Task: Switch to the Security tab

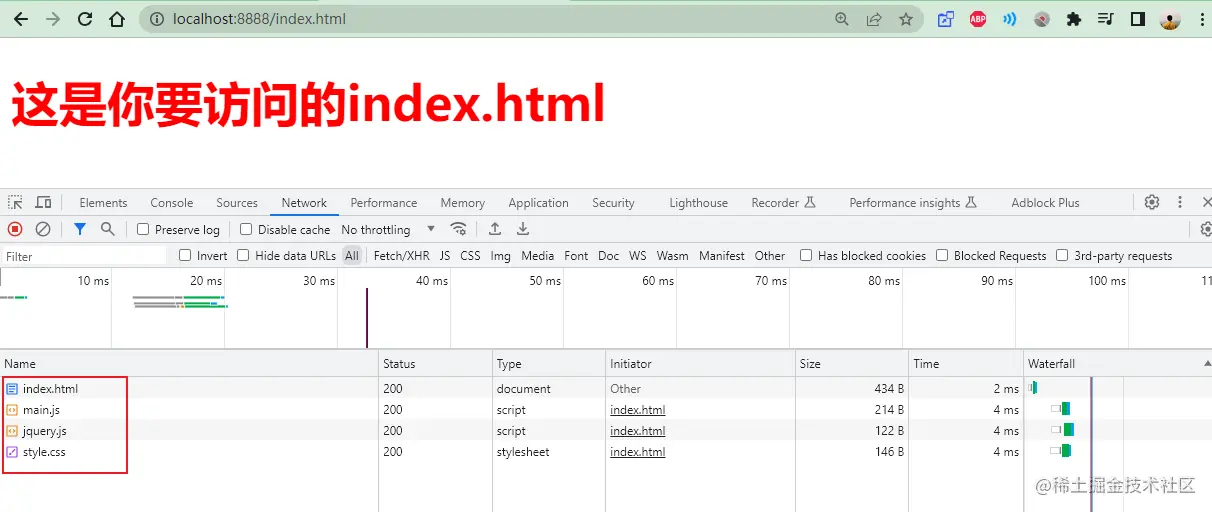Action: [x=613, y=202]
